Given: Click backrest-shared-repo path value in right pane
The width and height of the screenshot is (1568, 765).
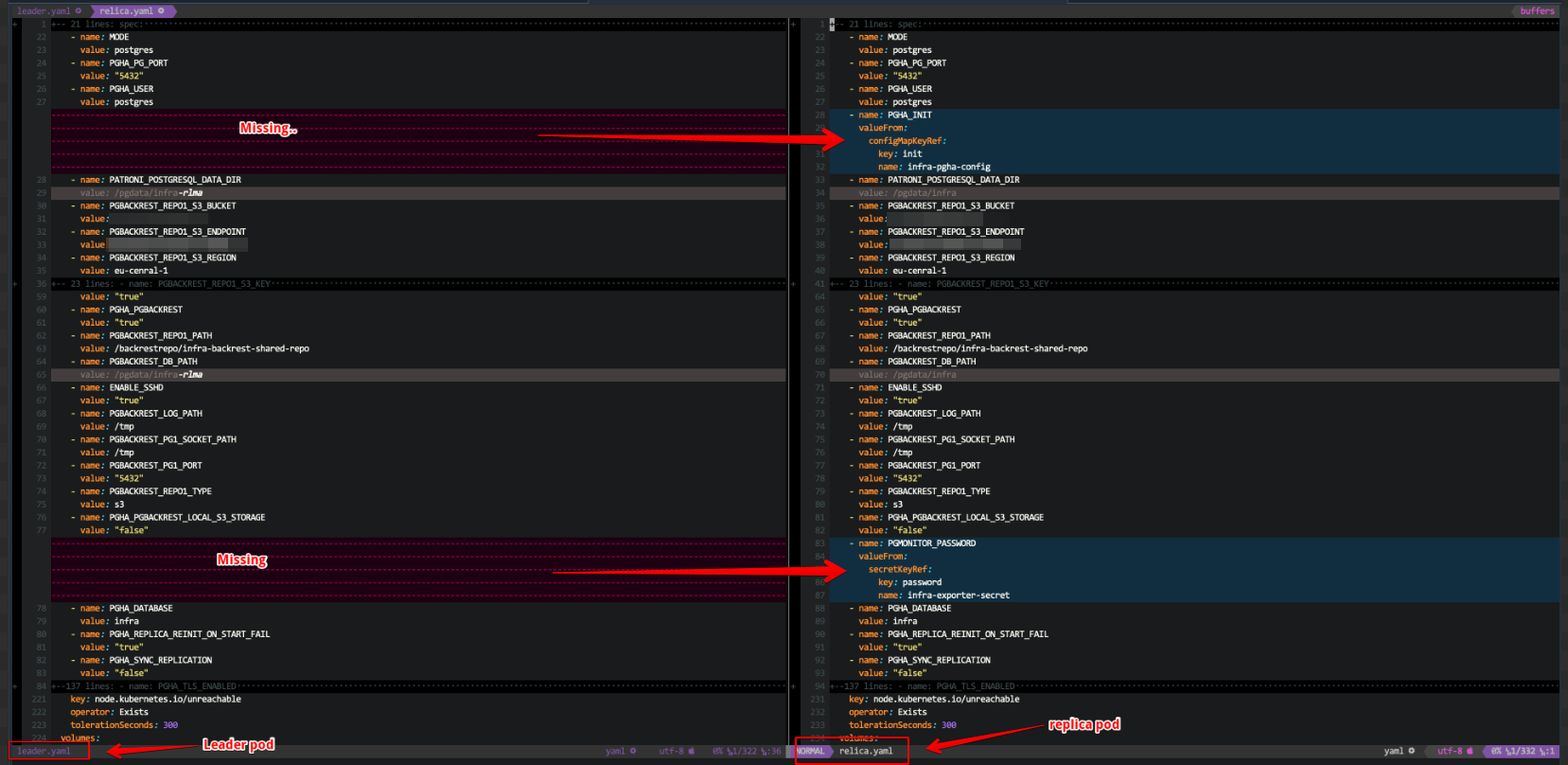Looking at the screenshot, I should (990, 348).
